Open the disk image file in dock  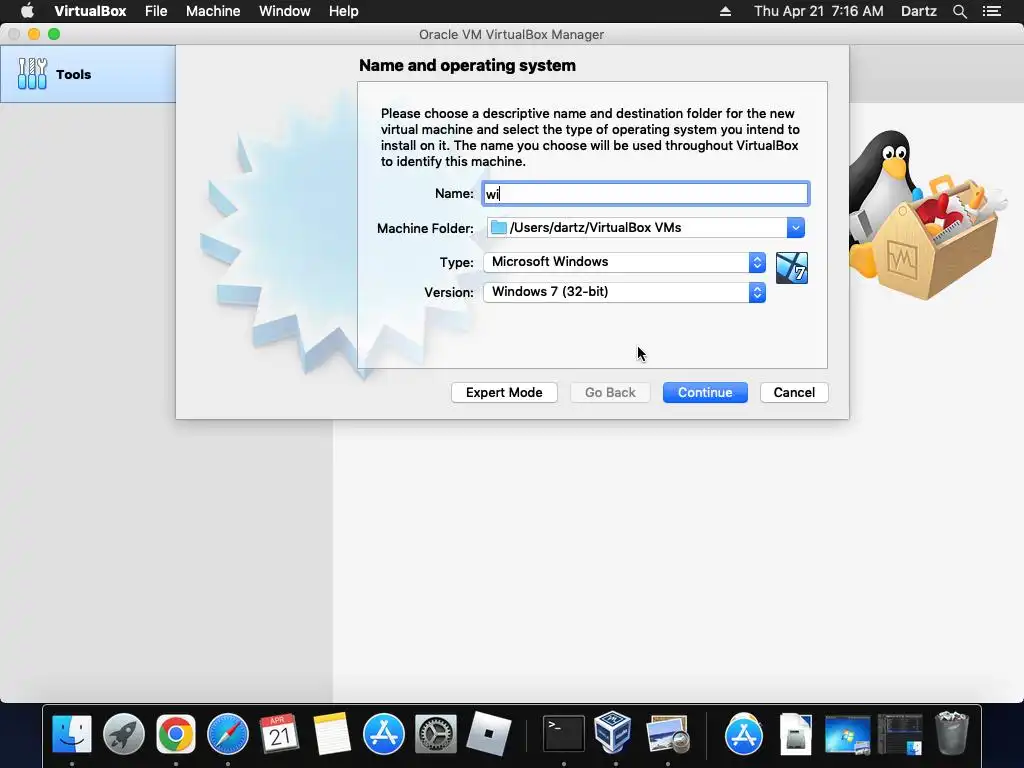tap(795, 734)
